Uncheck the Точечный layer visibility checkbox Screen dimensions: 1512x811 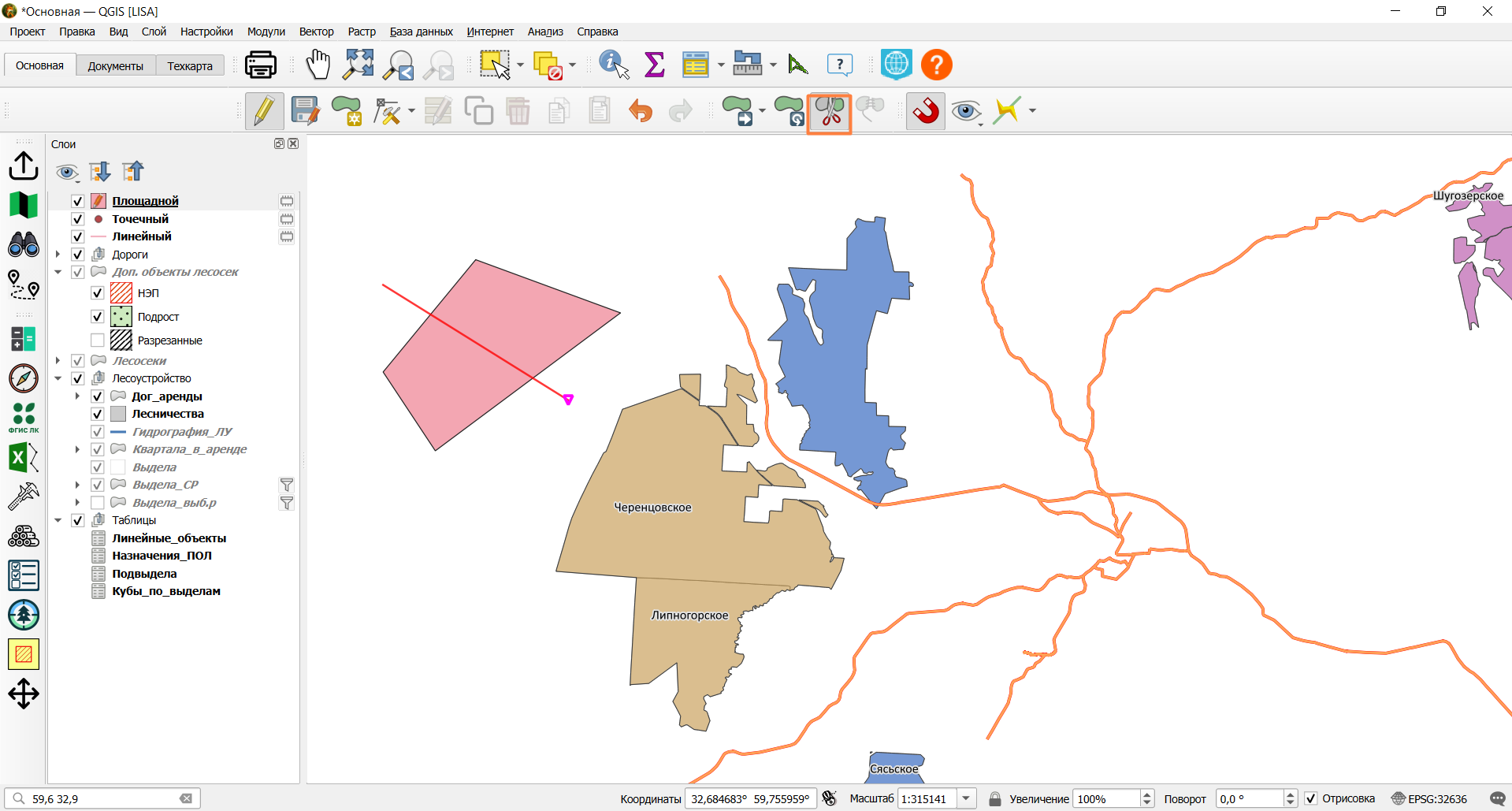(77, 219)
